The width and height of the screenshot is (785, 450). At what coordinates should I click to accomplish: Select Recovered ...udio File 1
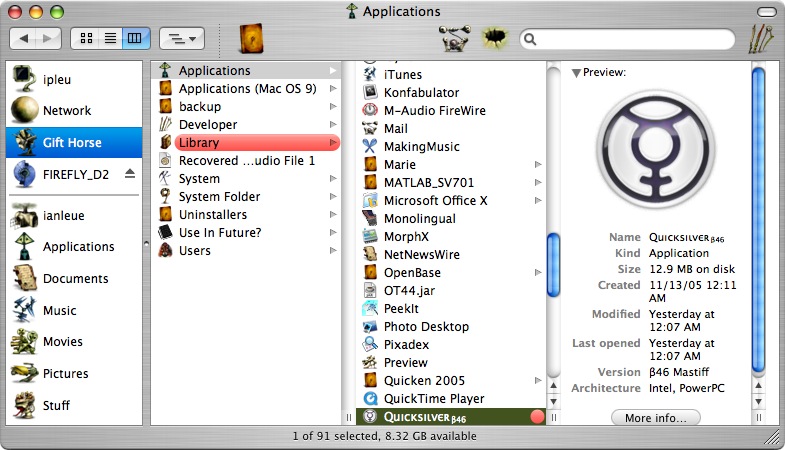coord(246,161)
